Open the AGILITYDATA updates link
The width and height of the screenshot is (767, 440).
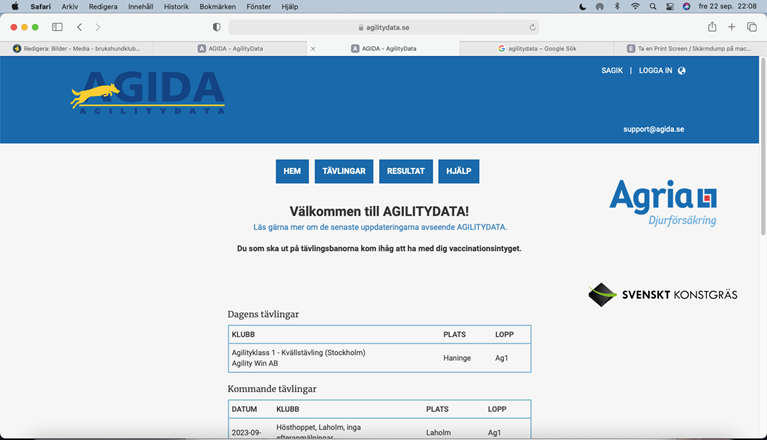(381, 228)
